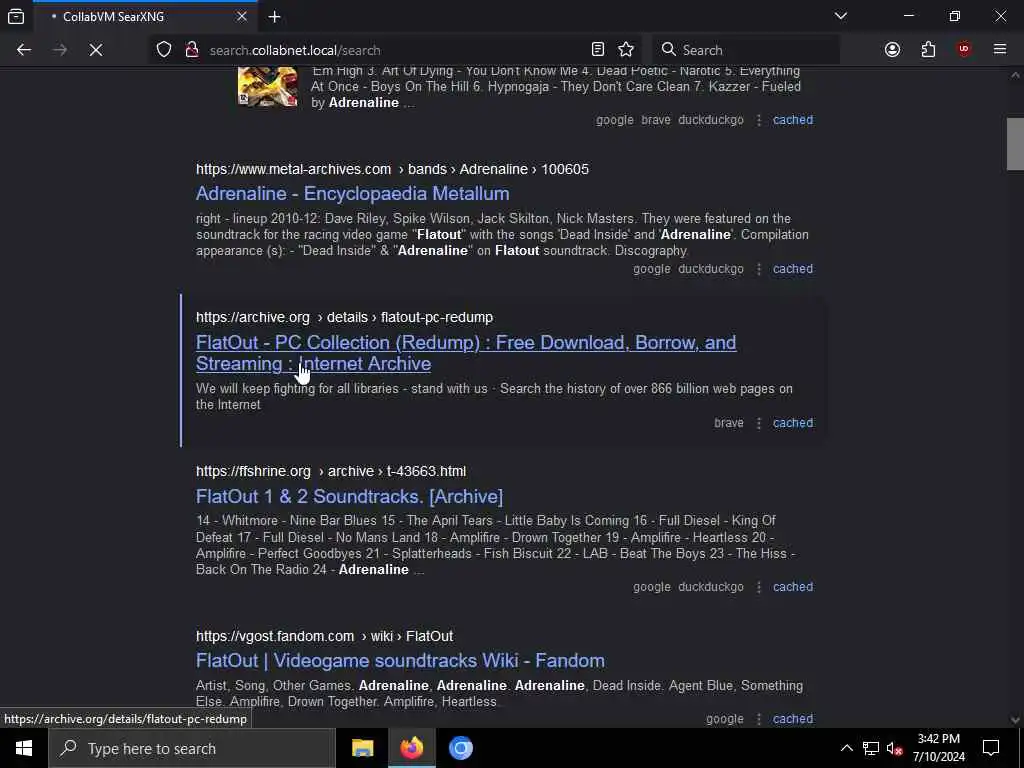
Task: Click the scrollbar up arrow
Action: (x=1015, y=75)
